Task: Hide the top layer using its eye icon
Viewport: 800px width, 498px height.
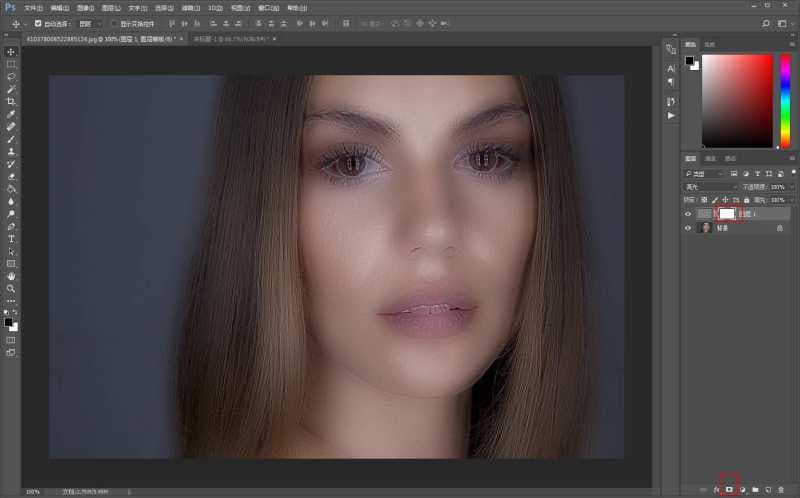Action: (x=687, y=213)
